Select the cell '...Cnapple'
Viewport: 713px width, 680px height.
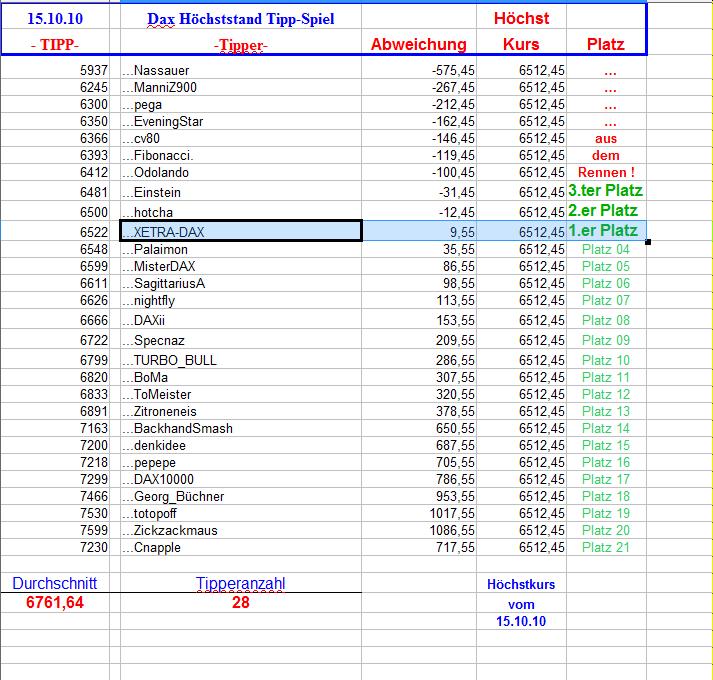point(241,547)
